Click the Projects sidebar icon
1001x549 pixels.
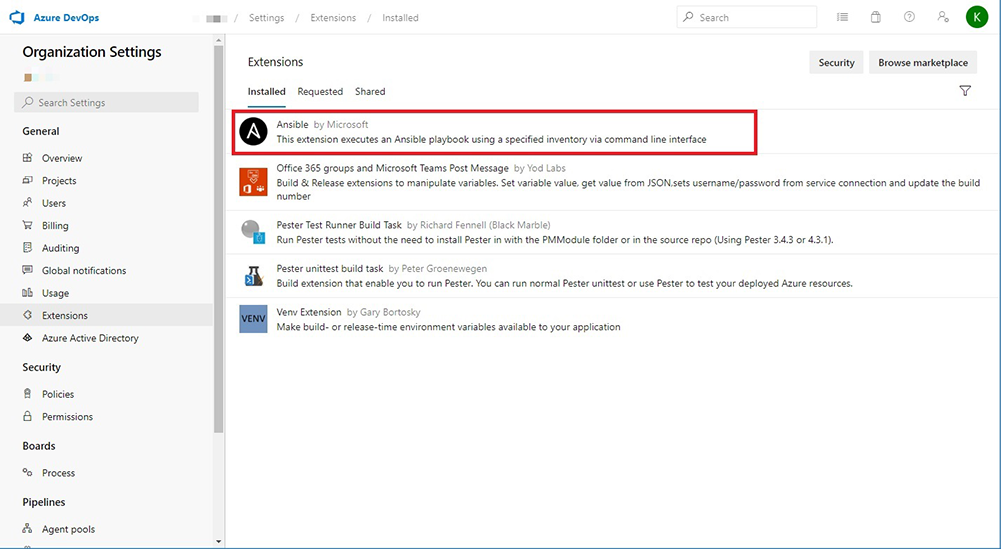(27, 180)
